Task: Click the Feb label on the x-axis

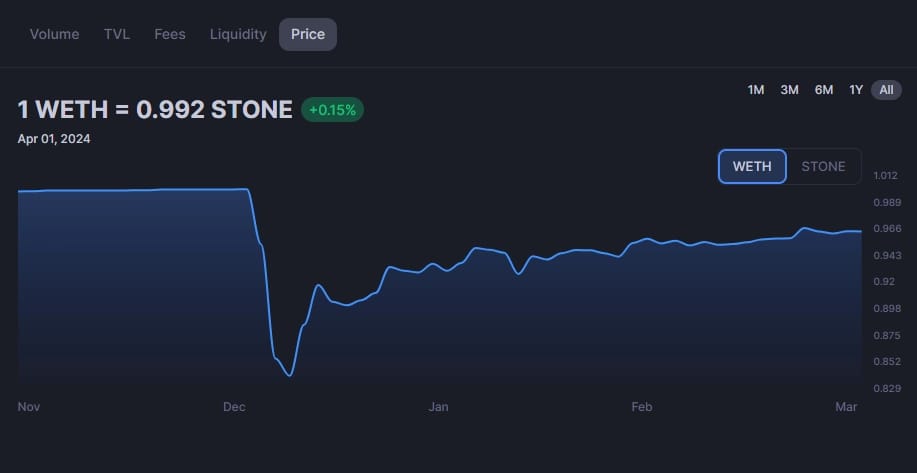Action: point(642,407)
